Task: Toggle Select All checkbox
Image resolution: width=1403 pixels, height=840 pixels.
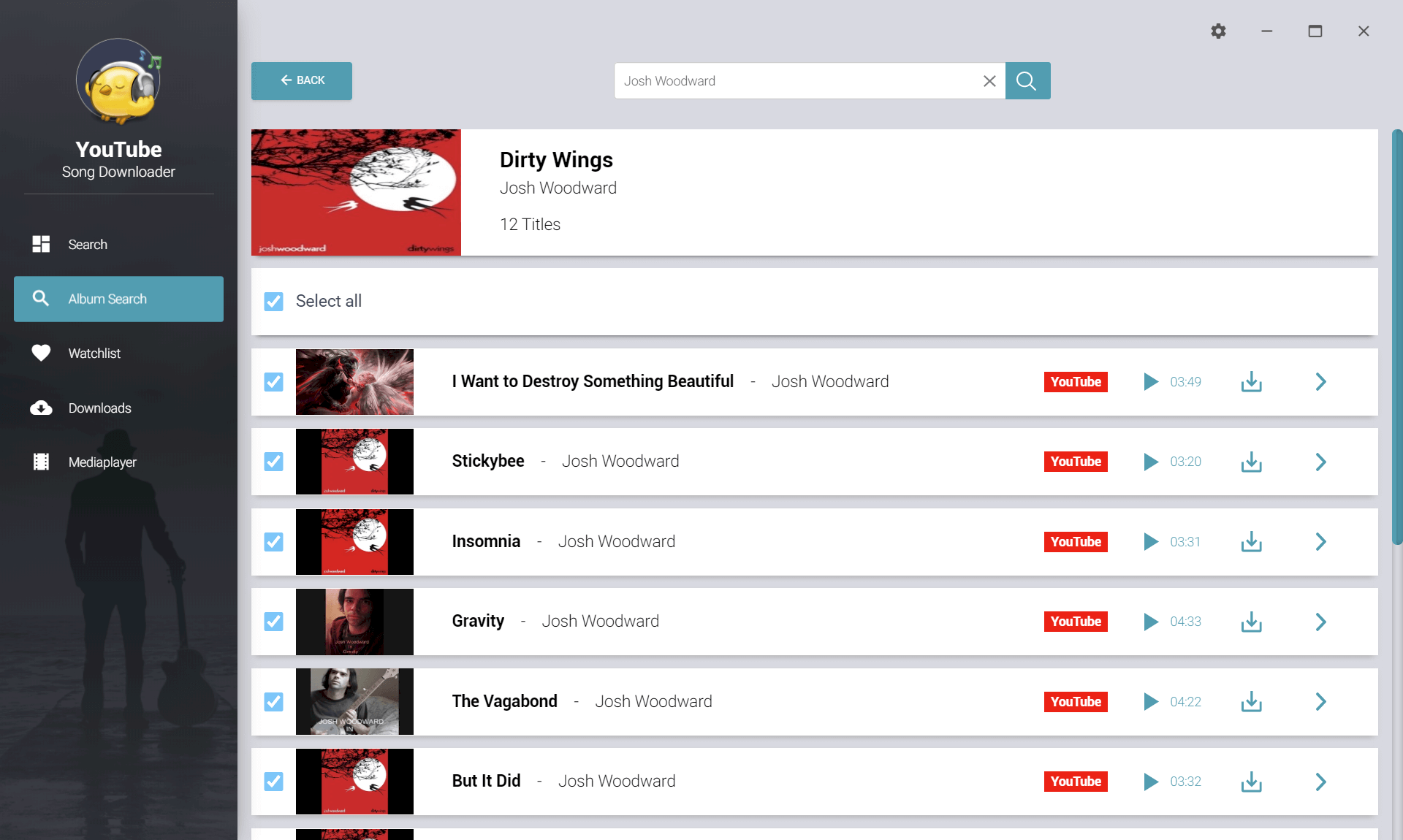Action: 275,301
